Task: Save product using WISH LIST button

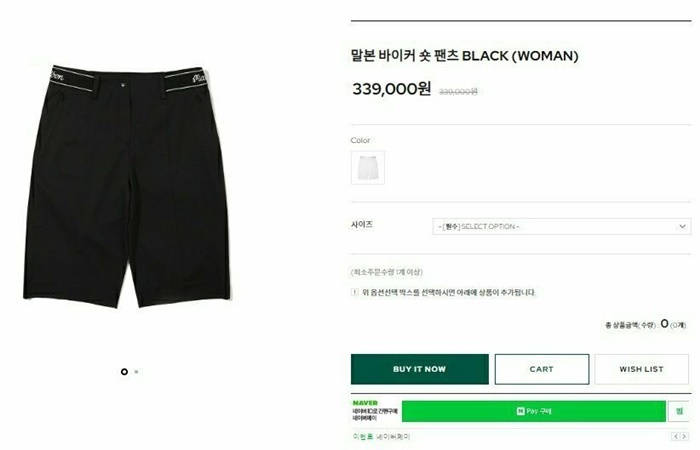Action: click(641, 369)
